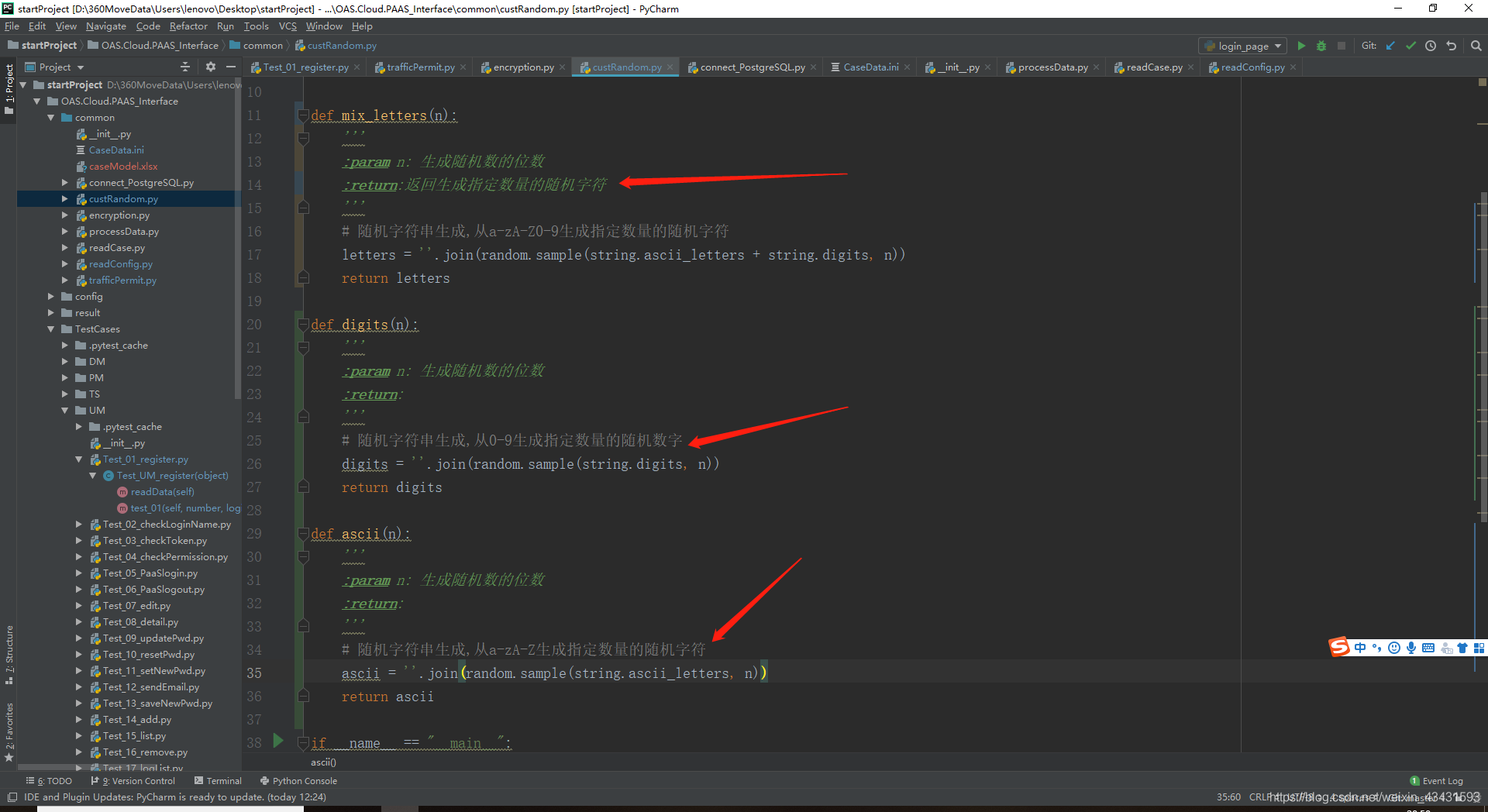Fold the digits function in the gutter
This screenshot has height=812, width=1488.
click(304, 325)
